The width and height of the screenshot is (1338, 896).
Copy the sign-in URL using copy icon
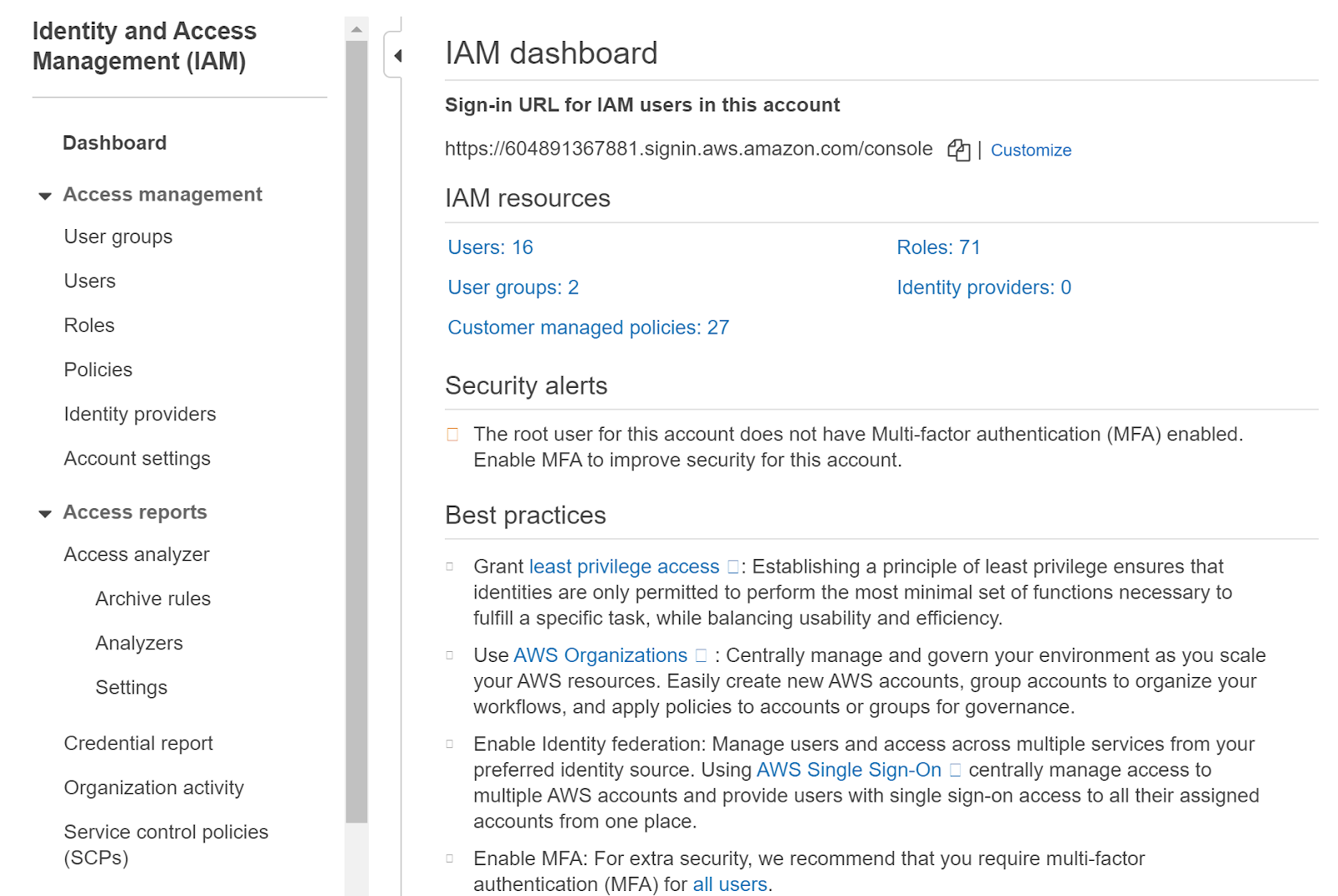958,150
